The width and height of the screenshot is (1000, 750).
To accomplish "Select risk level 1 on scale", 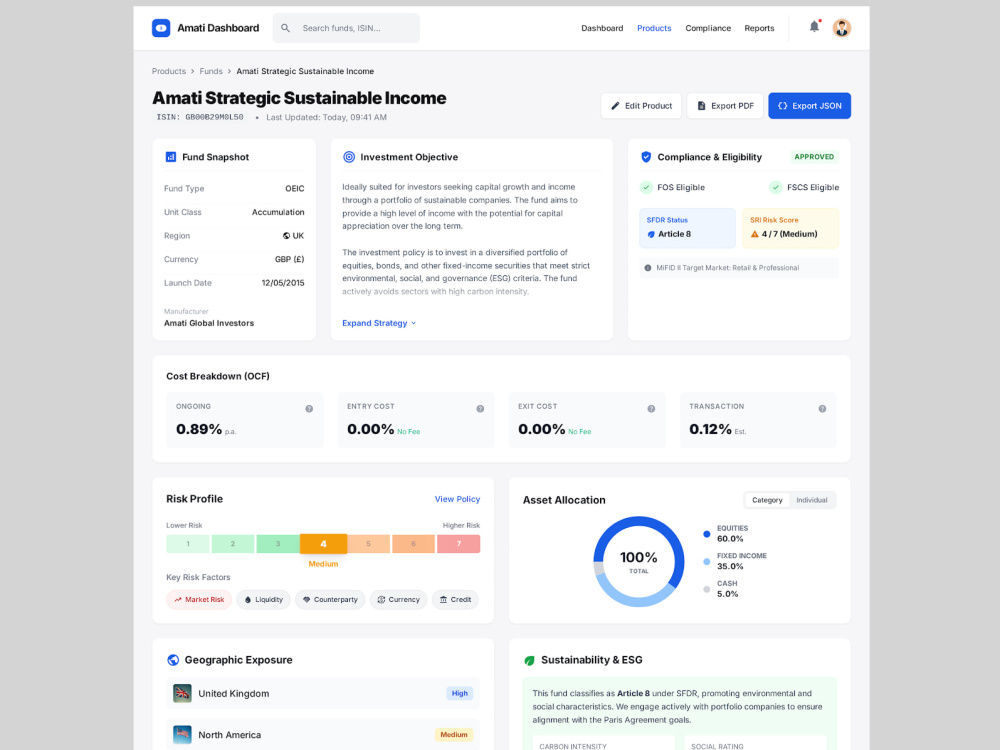I will tap(188, 544).
